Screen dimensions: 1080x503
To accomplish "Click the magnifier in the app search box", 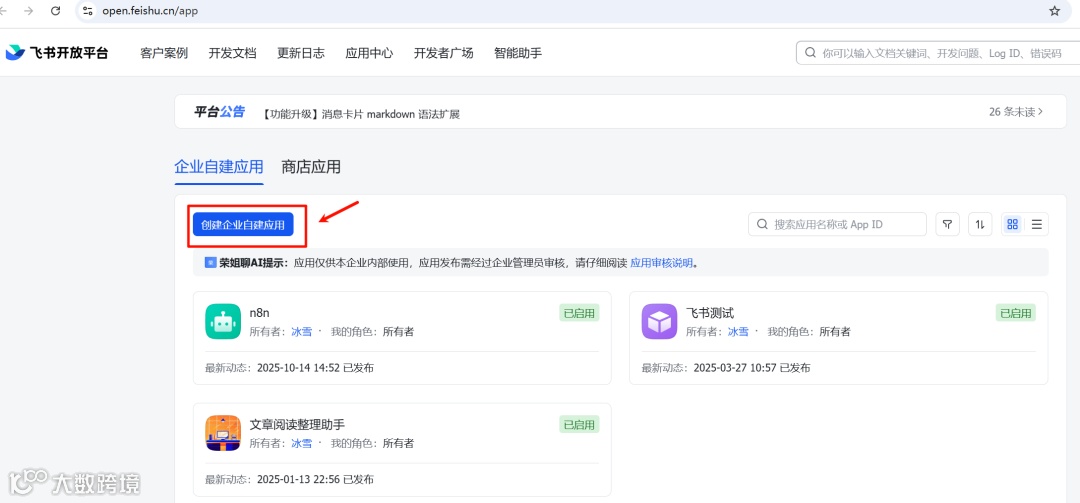I will [x=762, y=224].
